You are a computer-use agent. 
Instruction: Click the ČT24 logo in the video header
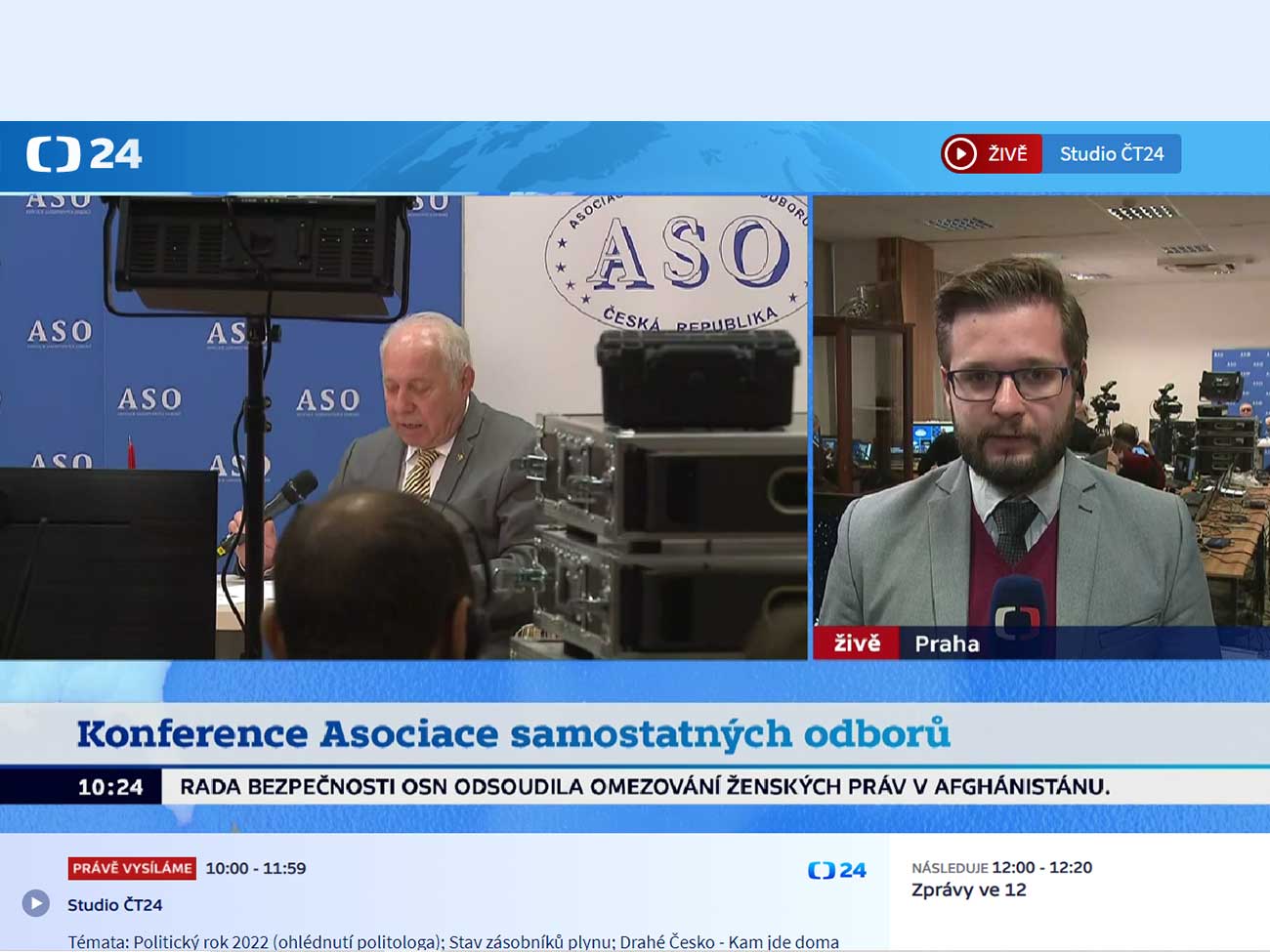[x=84, y=154]
